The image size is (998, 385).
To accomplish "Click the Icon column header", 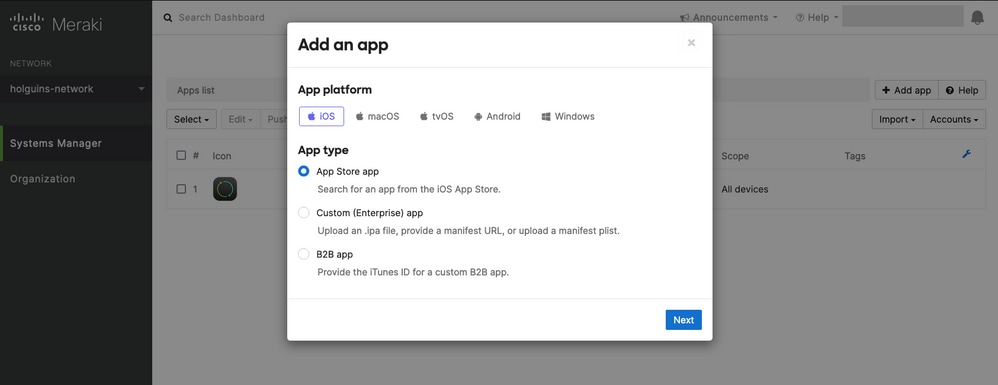I will (222, 156).
